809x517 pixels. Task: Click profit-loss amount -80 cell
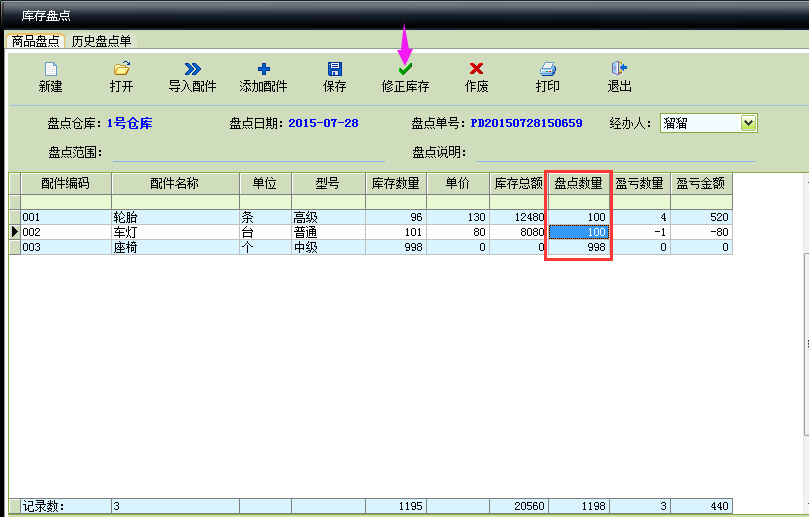pyautogui.click(x=701, y=232)
